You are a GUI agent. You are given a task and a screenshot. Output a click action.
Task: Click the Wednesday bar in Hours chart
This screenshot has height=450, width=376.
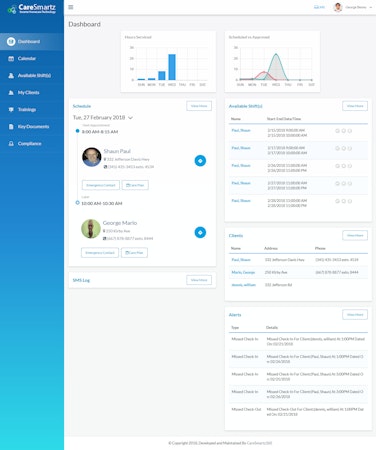172,67
